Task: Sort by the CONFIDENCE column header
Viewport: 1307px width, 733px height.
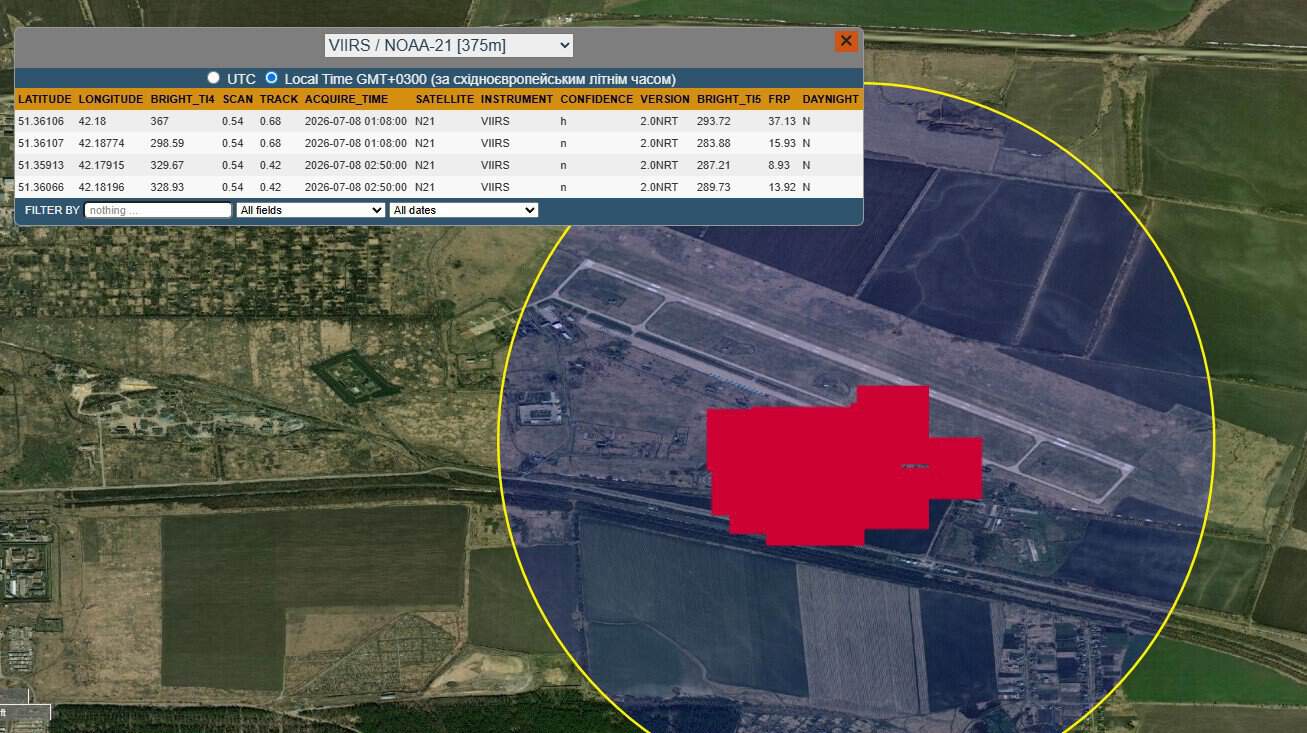Action: coord(597,99)
